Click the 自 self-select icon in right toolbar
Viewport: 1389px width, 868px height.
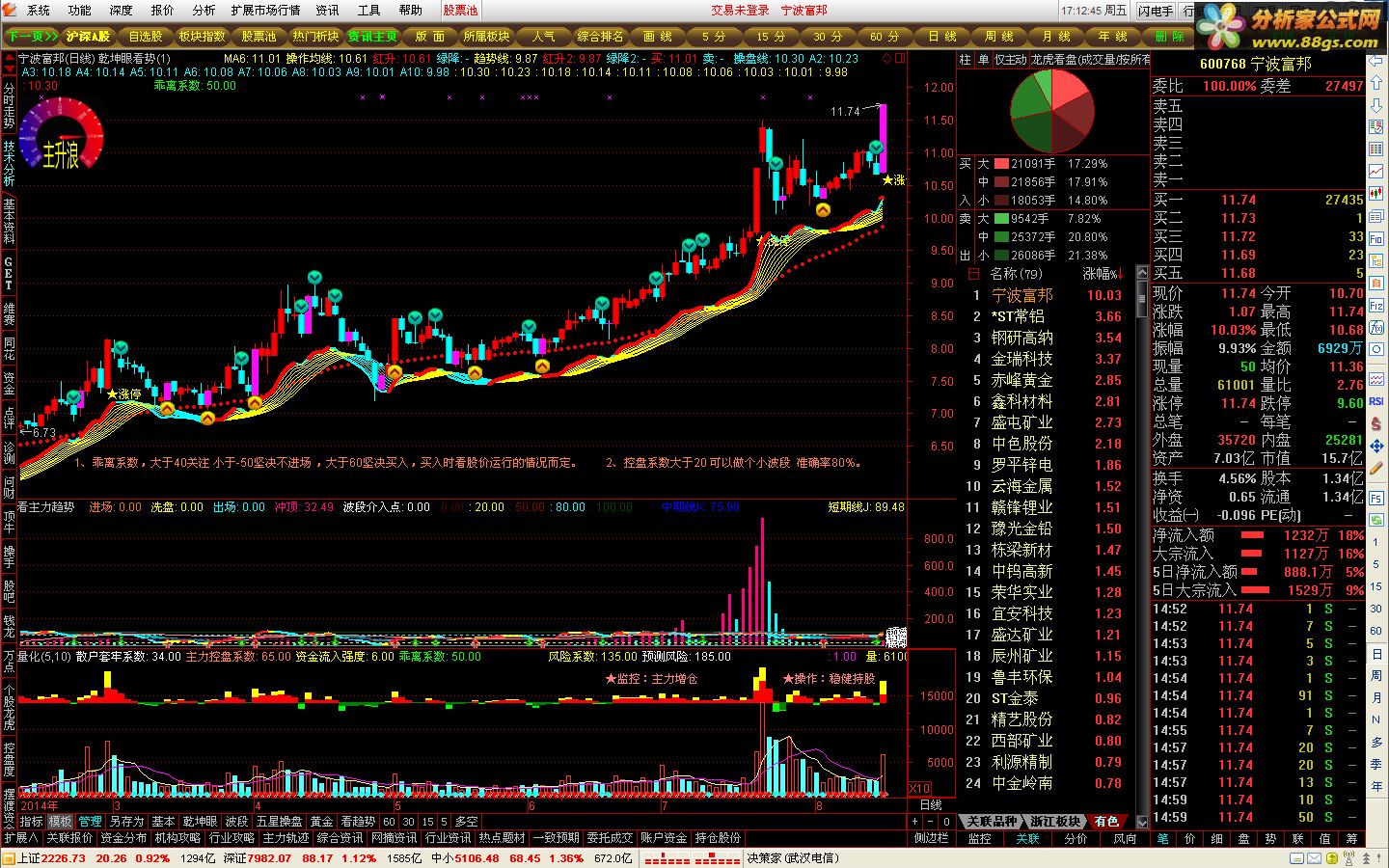pyautogui.click(x=1376, y=282)
